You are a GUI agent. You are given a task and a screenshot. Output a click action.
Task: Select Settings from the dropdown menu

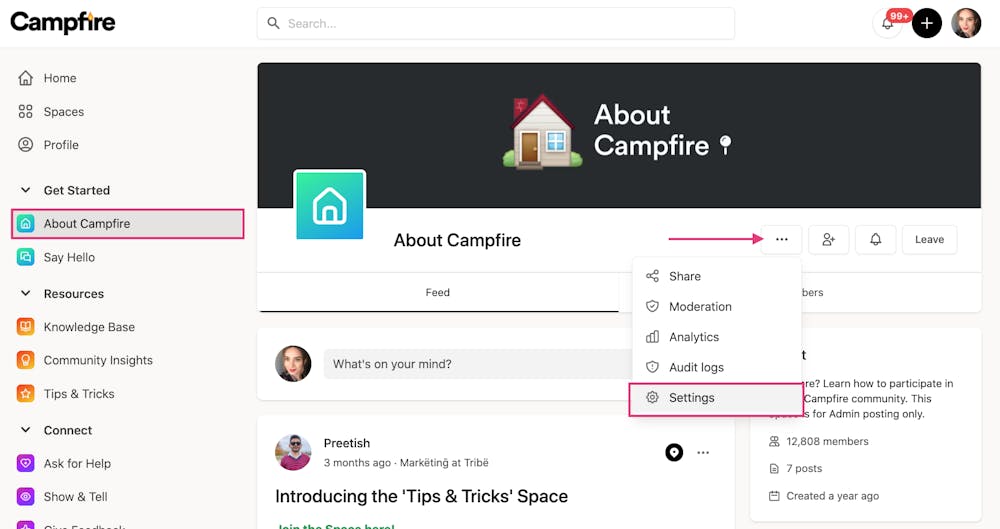point(692,398)
